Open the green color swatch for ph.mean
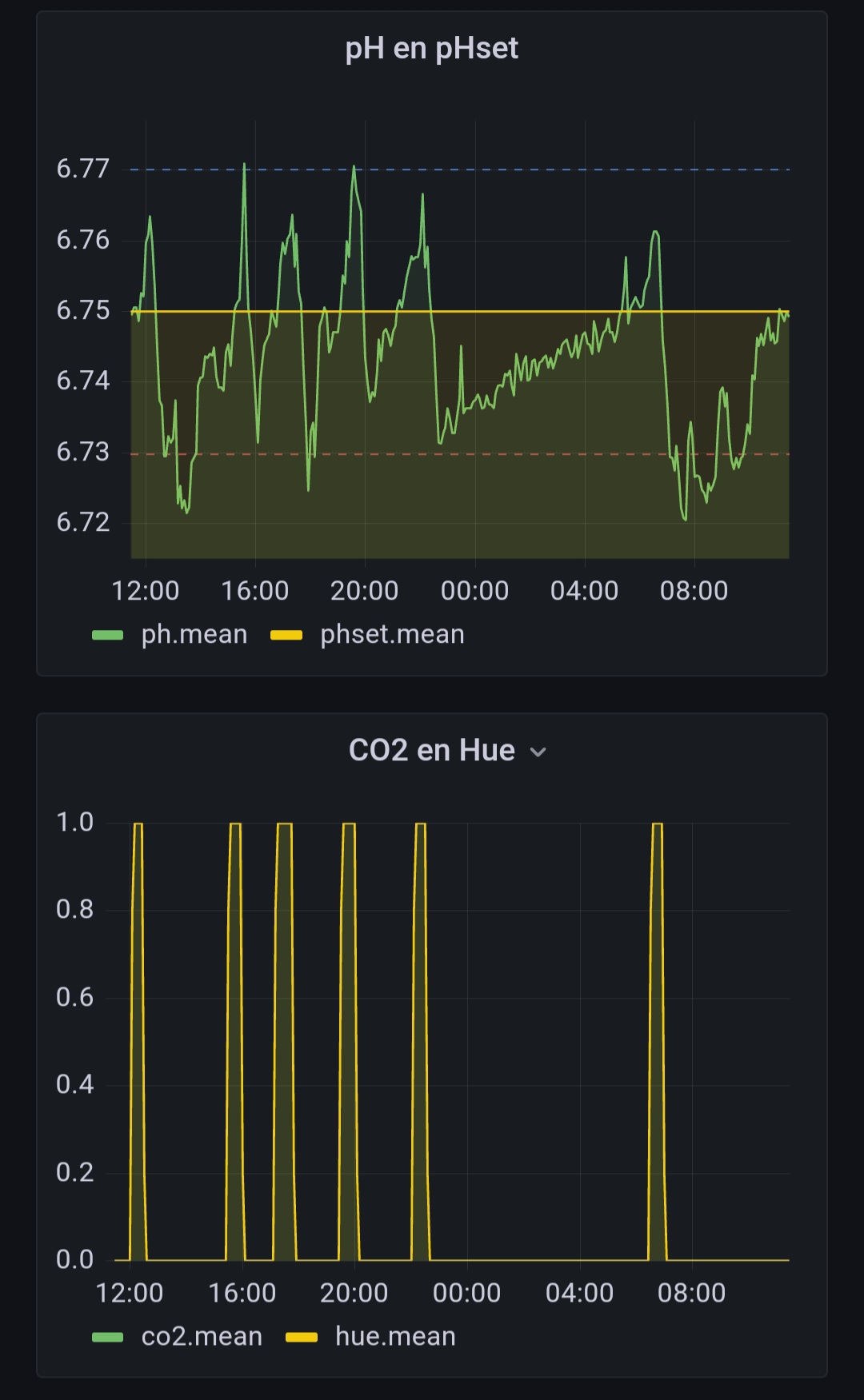 click(108, 636)
